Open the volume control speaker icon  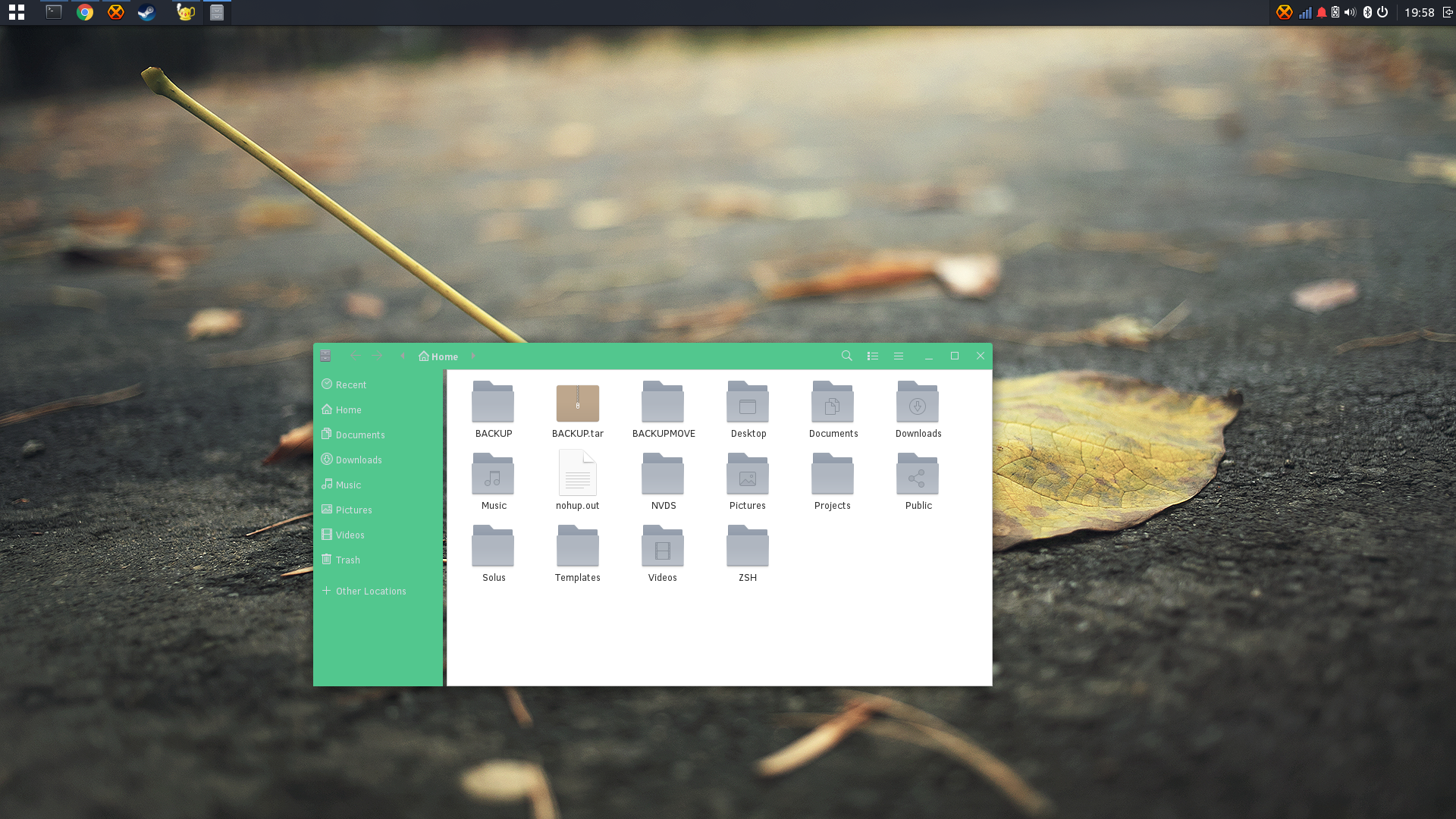tap(1350, 12)
